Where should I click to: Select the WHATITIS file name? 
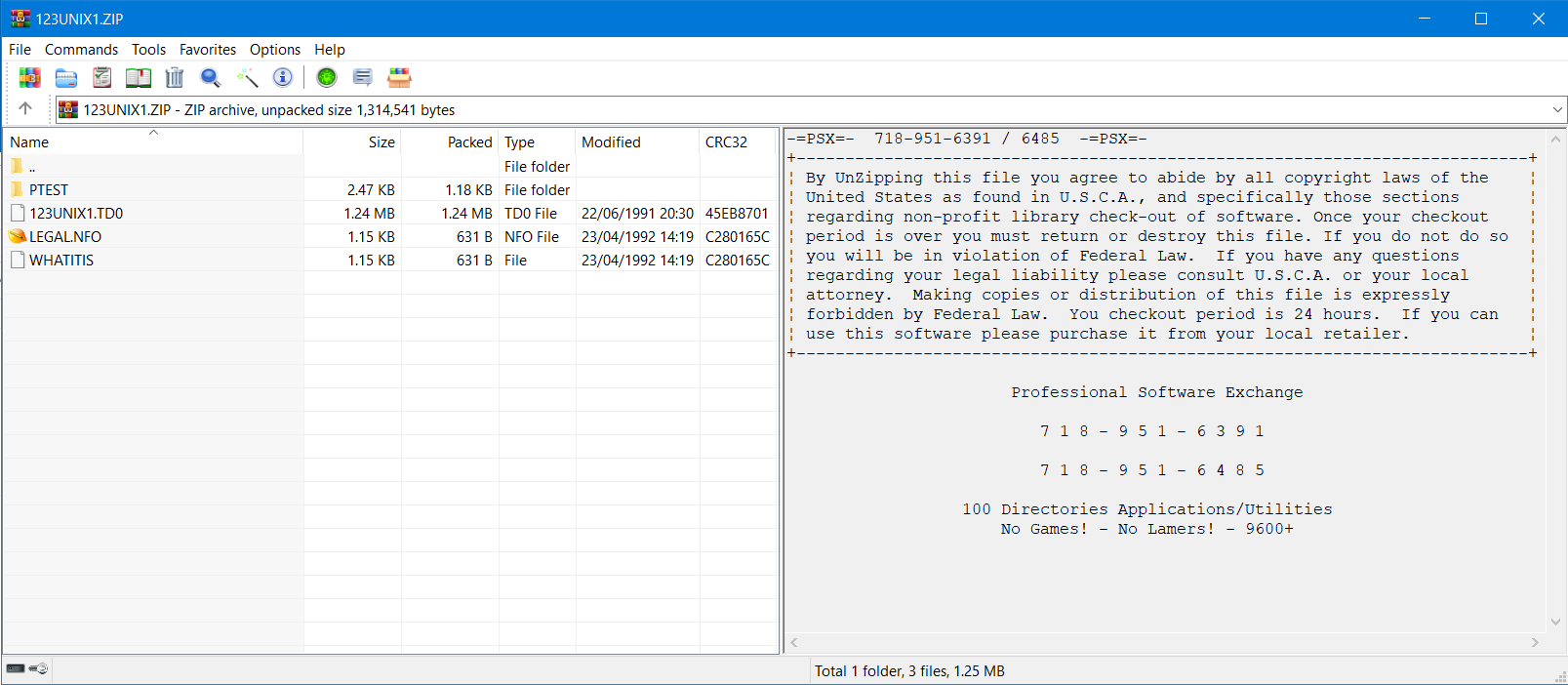pyautogui.click(x=61, y=260)
